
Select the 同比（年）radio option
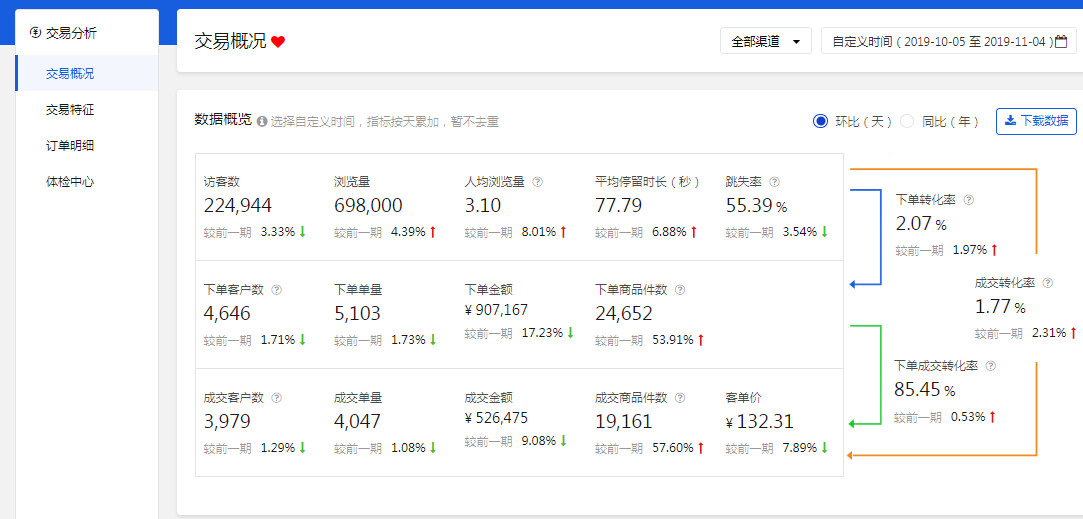pyautogui.click(x=907, y=121)
